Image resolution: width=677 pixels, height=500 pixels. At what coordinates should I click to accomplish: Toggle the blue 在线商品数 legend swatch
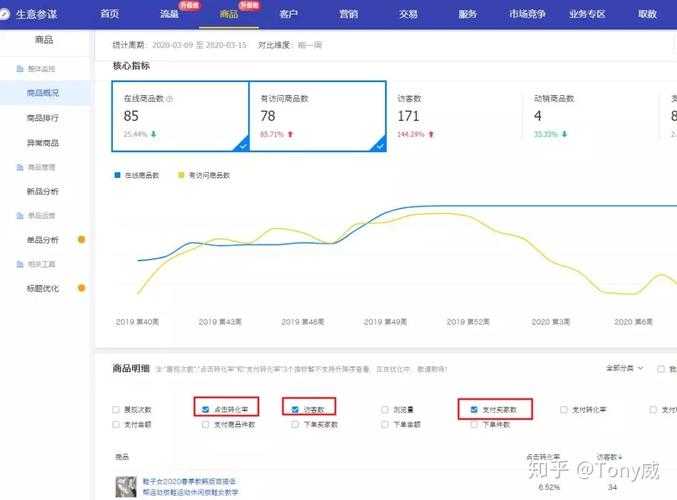[x=117, y=175]
